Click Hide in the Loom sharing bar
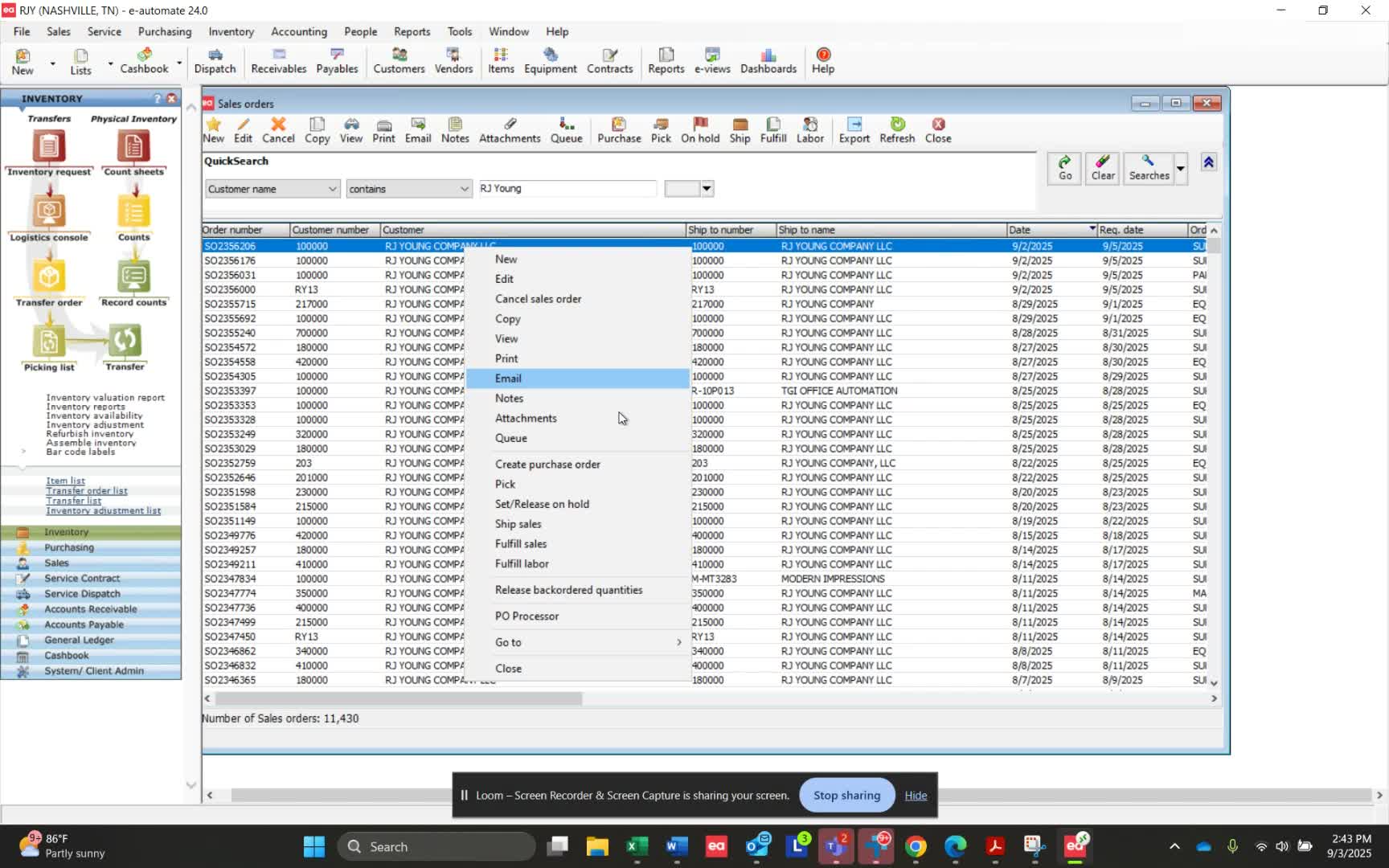 click(916, 796)
